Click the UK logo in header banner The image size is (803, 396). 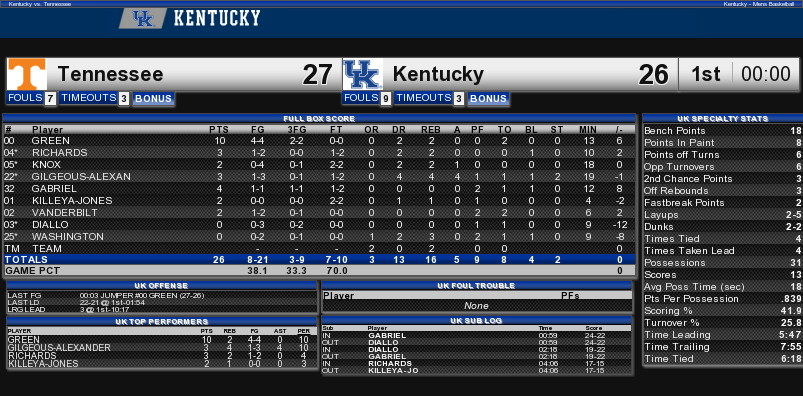143,18
